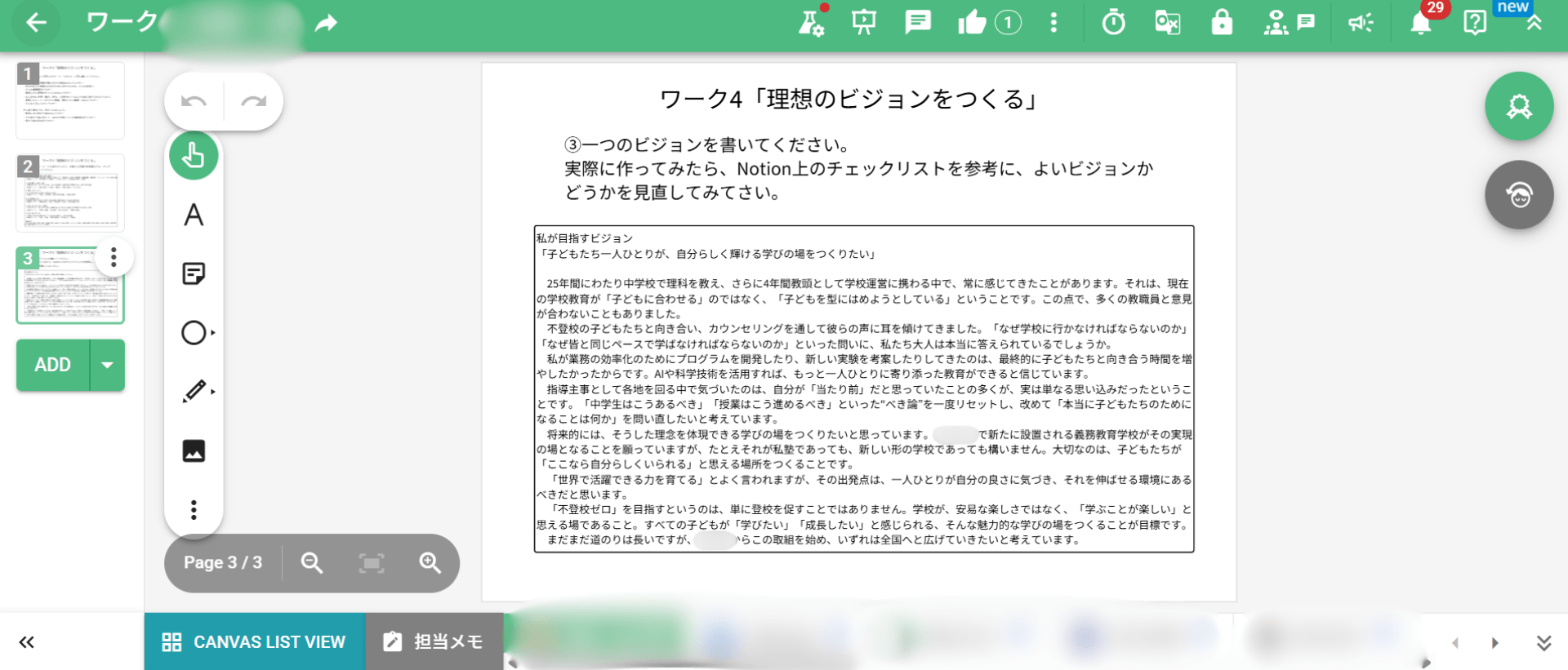Toggle the announcement megaphone icon
This screenshot has height=670, width=1568.
click(x=1361, y=23)
